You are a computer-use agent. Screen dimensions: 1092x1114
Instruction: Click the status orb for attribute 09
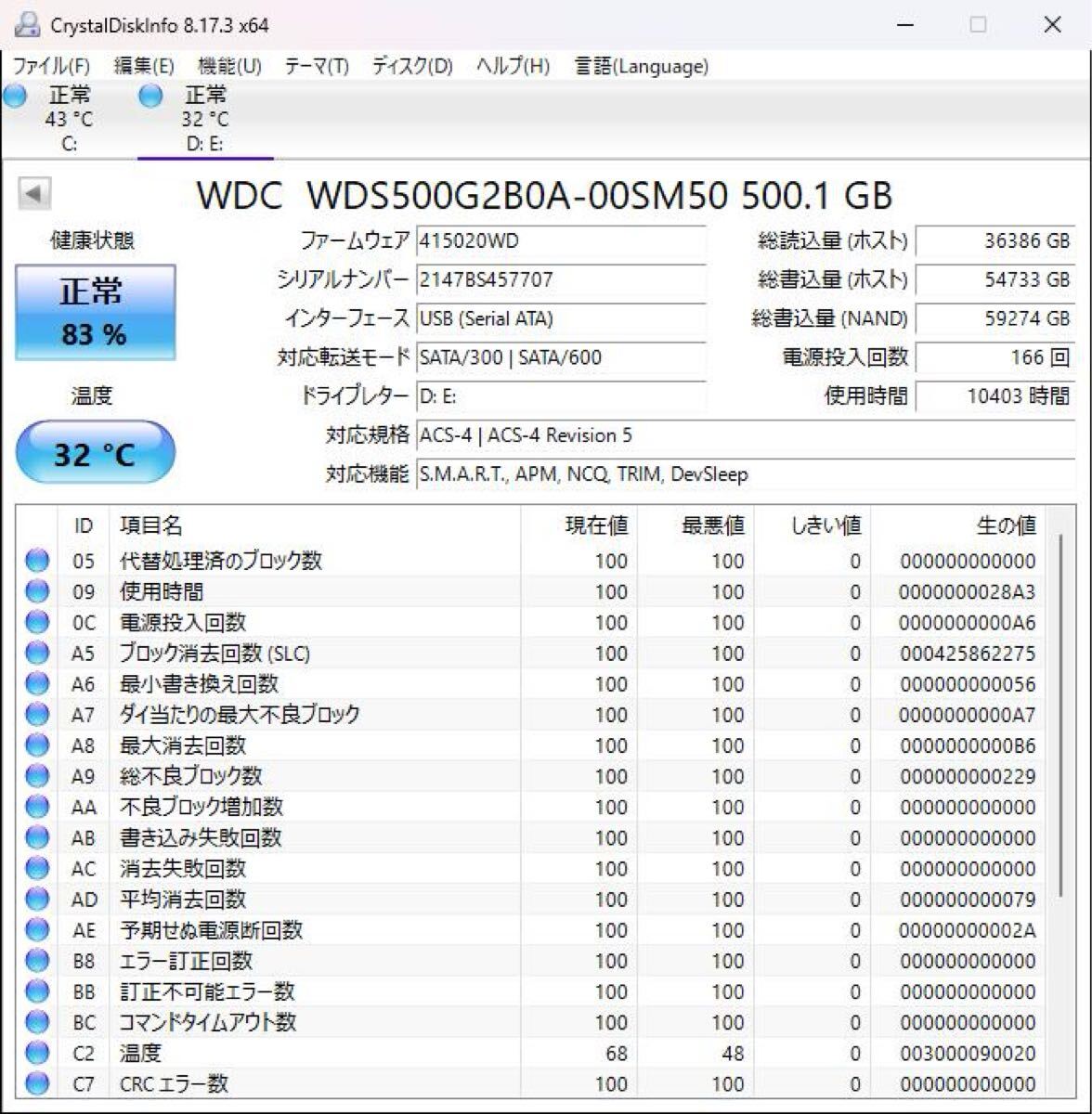37,591
